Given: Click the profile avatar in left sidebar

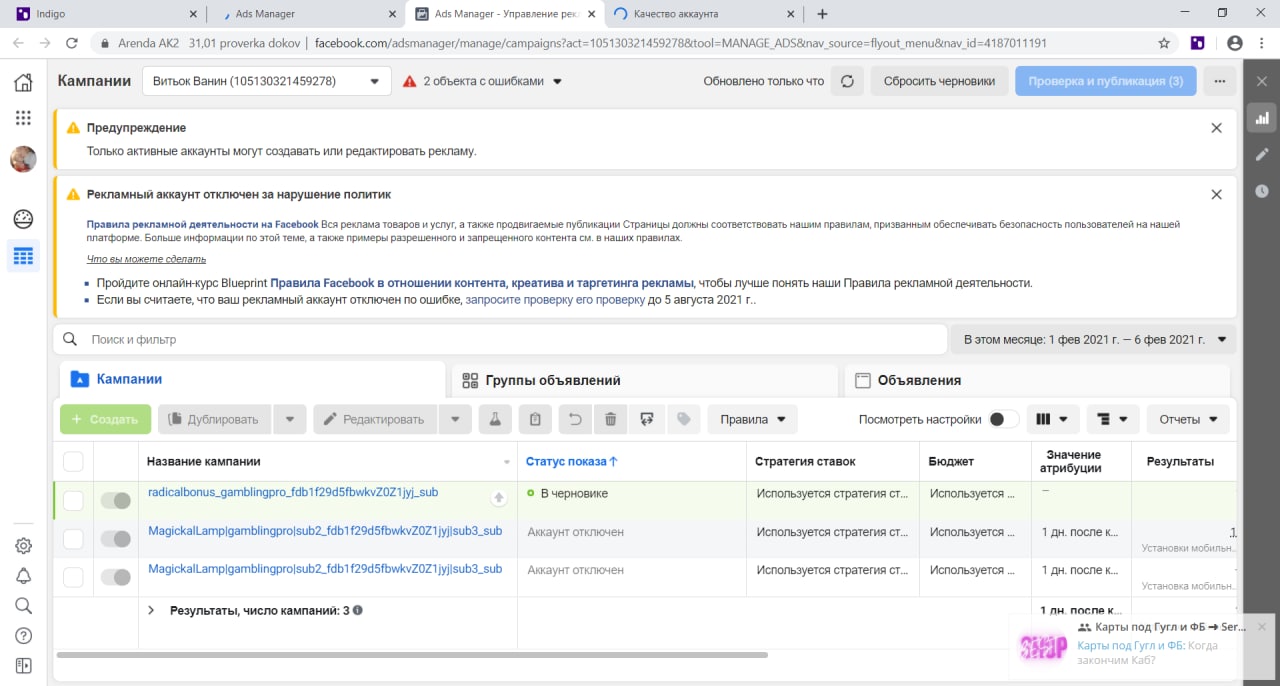Looking at the screenshot, I should [x=23, y=159].
